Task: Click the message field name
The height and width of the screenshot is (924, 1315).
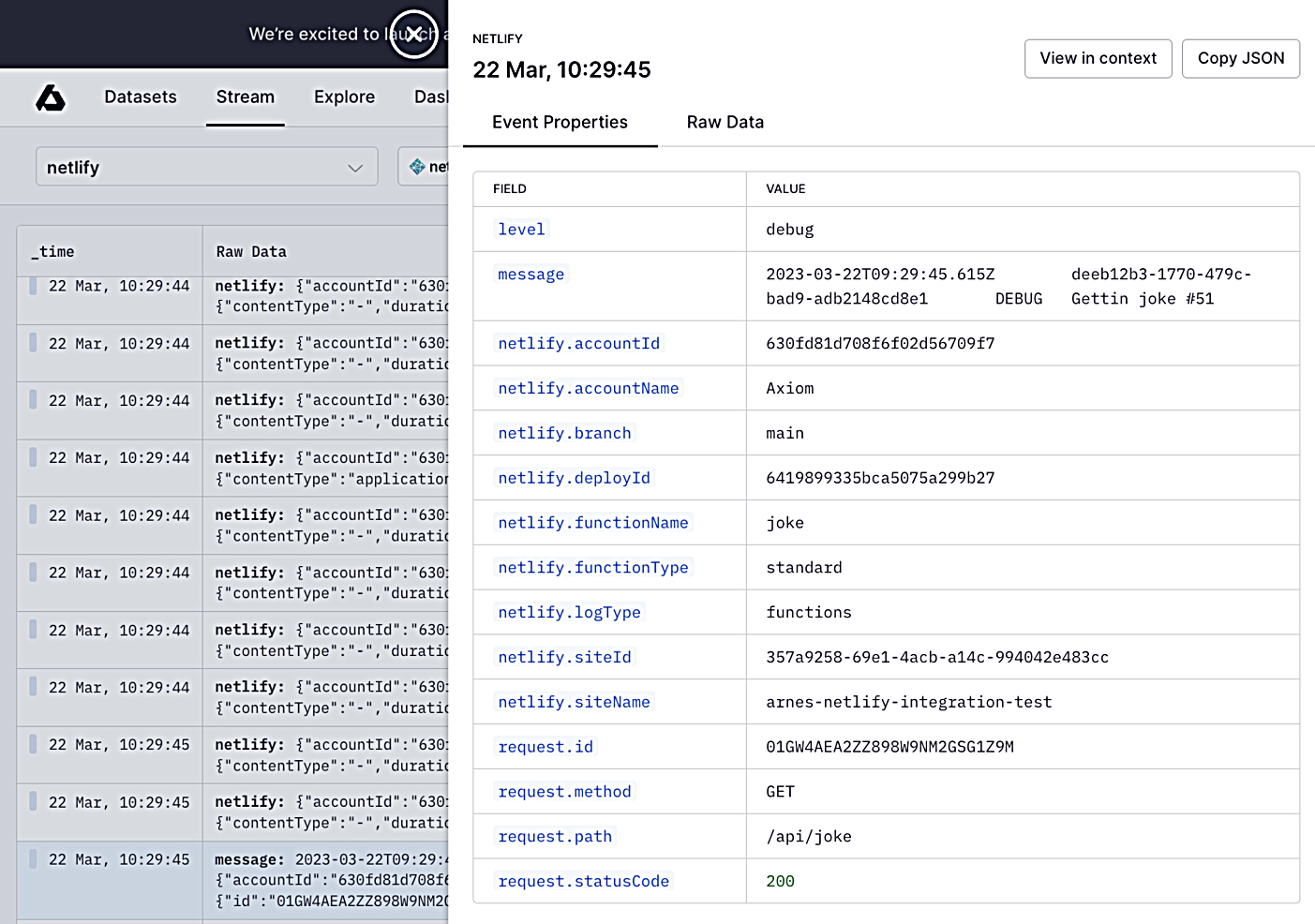Action: (x=531, y=274)
